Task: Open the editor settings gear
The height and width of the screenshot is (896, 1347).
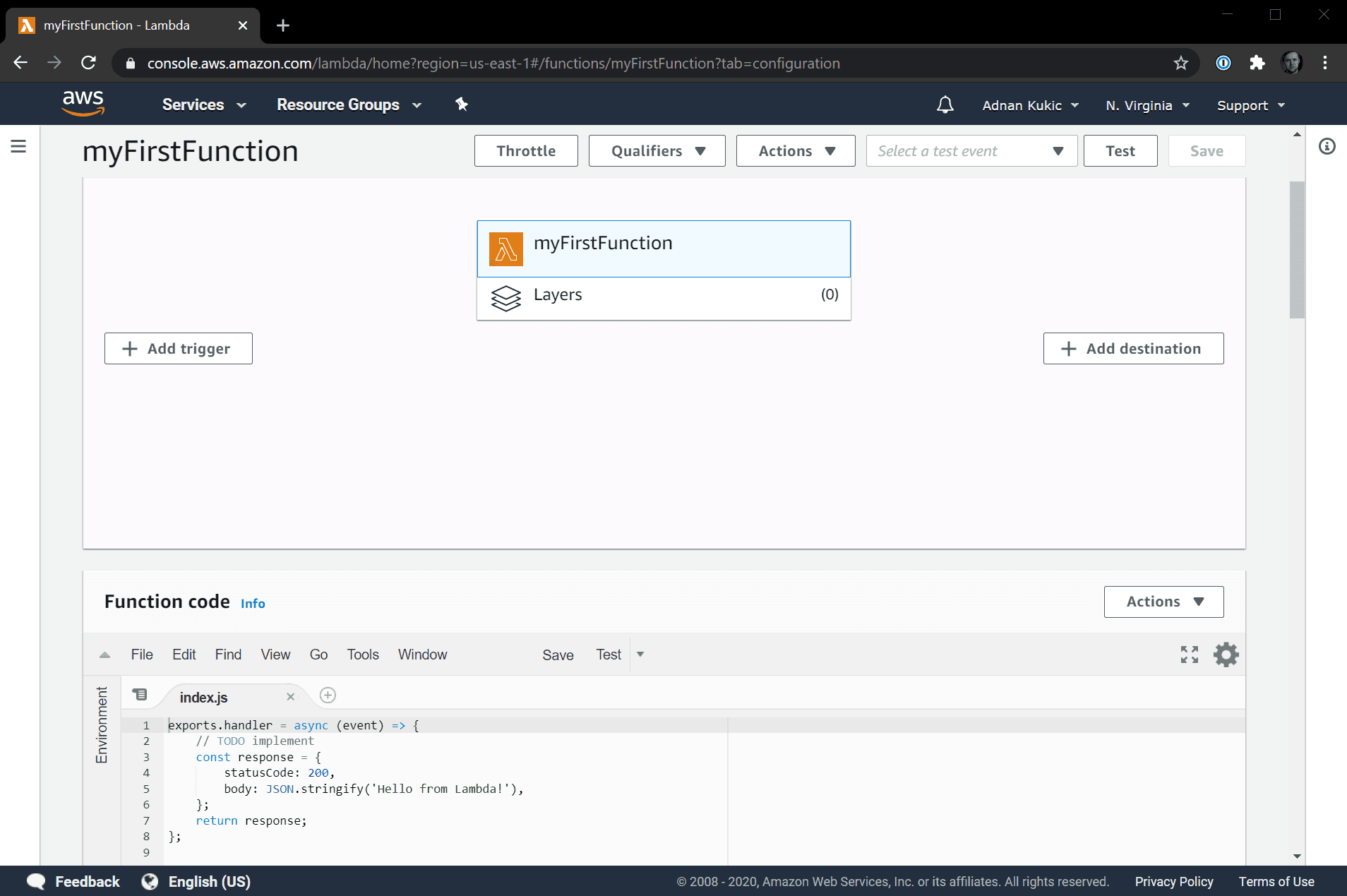Action: coord(1226,655)
